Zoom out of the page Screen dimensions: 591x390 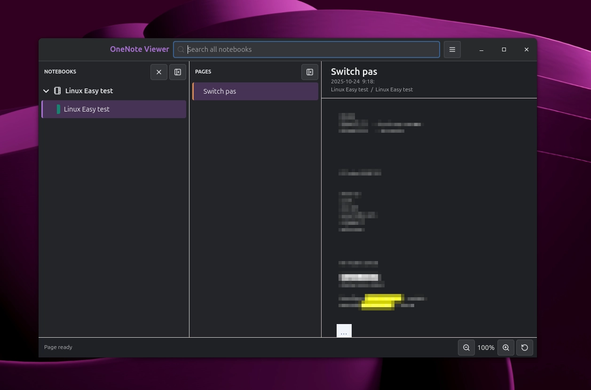(466, 347)
